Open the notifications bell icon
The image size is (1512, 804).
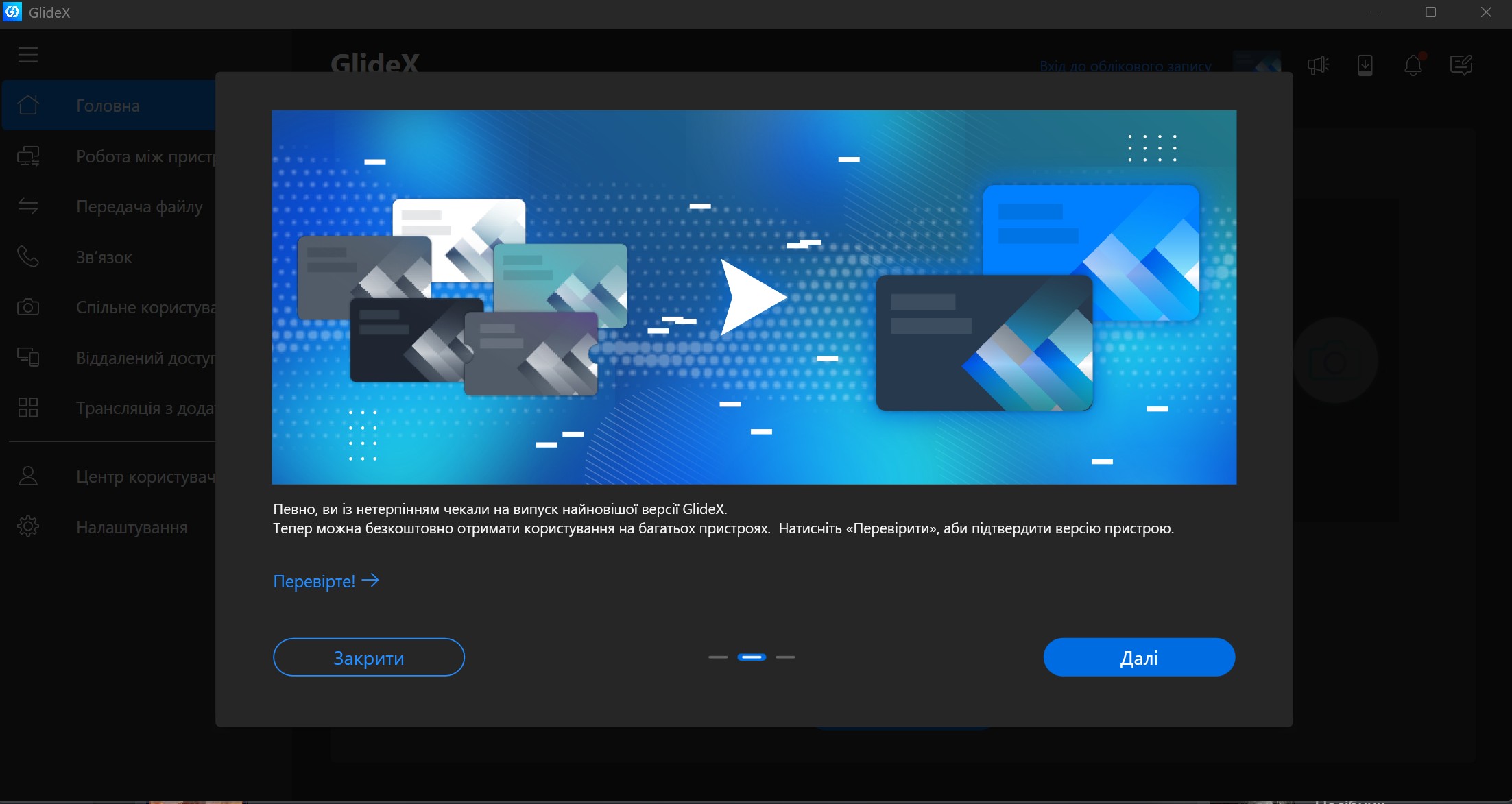click(1413, 65)
